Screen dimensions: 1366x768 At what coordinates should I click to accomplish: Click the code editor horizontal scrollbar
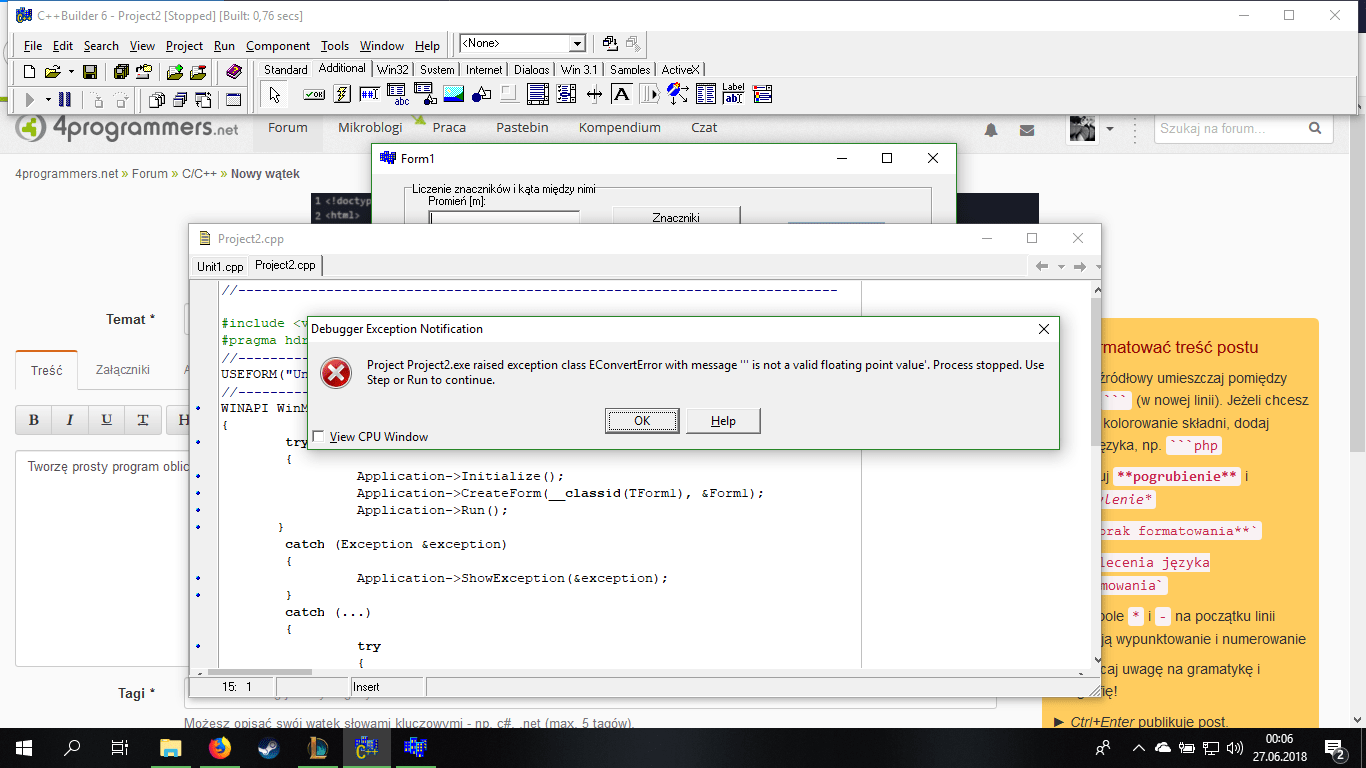644,672
